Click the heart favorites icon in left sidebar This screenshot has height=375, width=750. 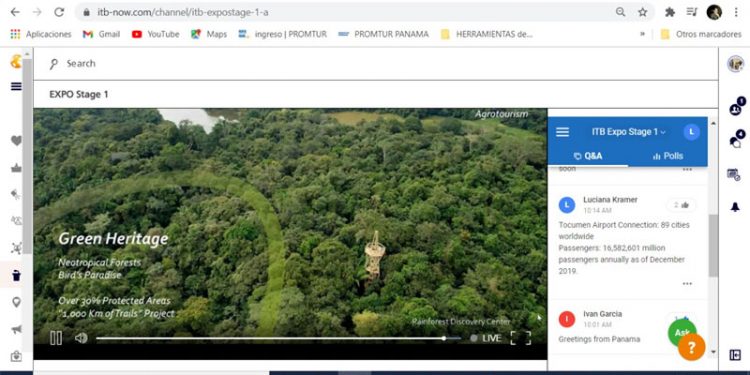click(16, 141)
